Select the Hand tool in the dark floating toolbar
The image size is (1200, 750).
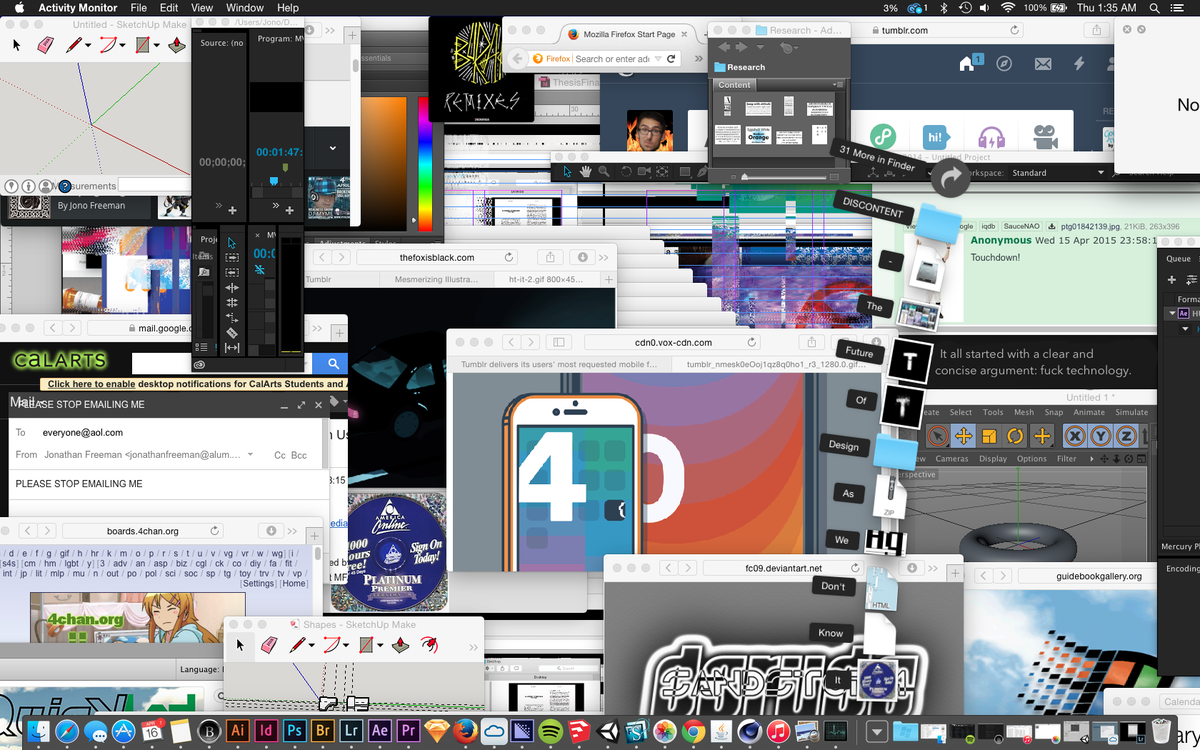(586, 172)
